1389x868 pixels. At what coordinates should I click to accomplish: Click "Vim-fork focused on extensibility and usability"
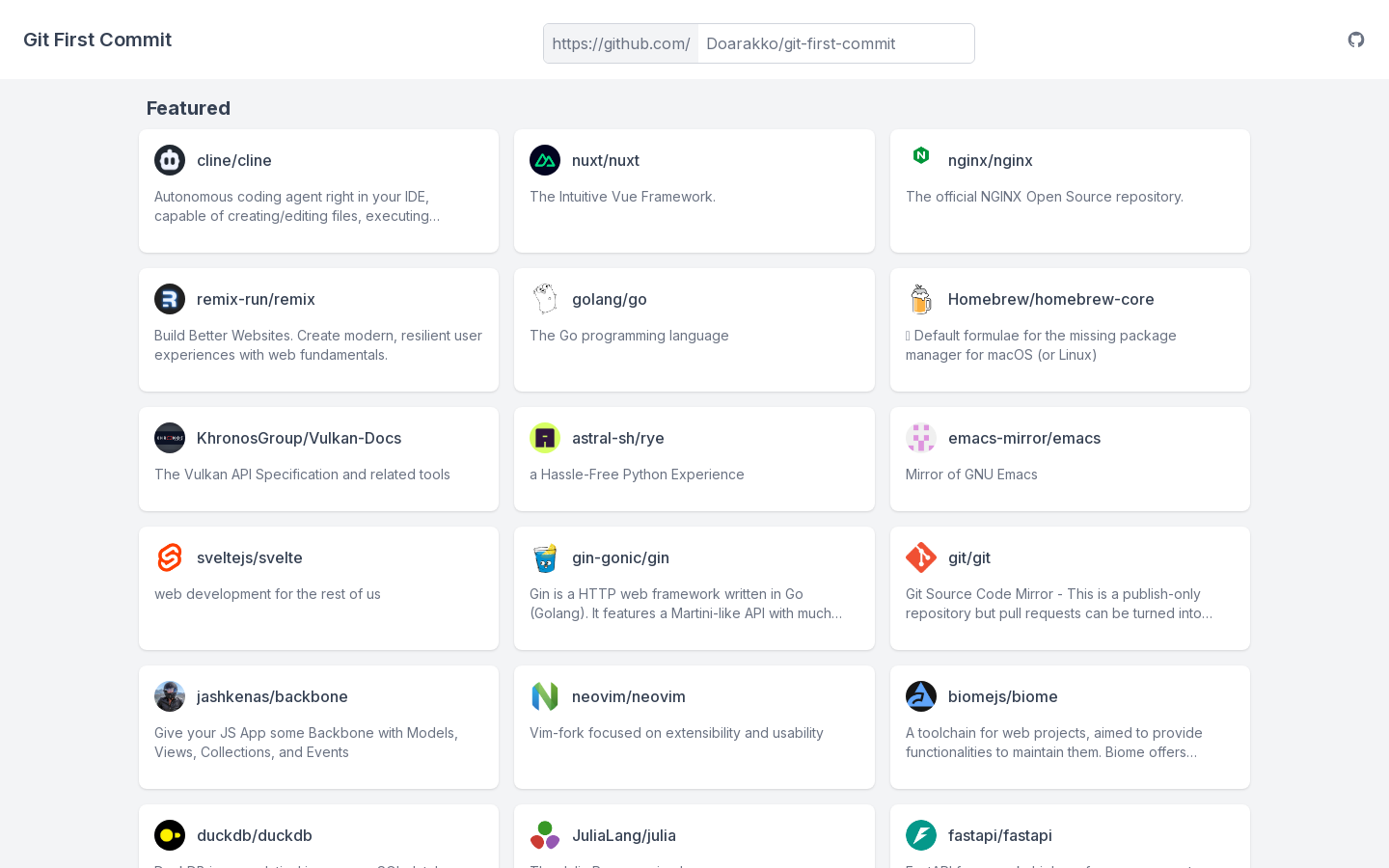[676, 733]
